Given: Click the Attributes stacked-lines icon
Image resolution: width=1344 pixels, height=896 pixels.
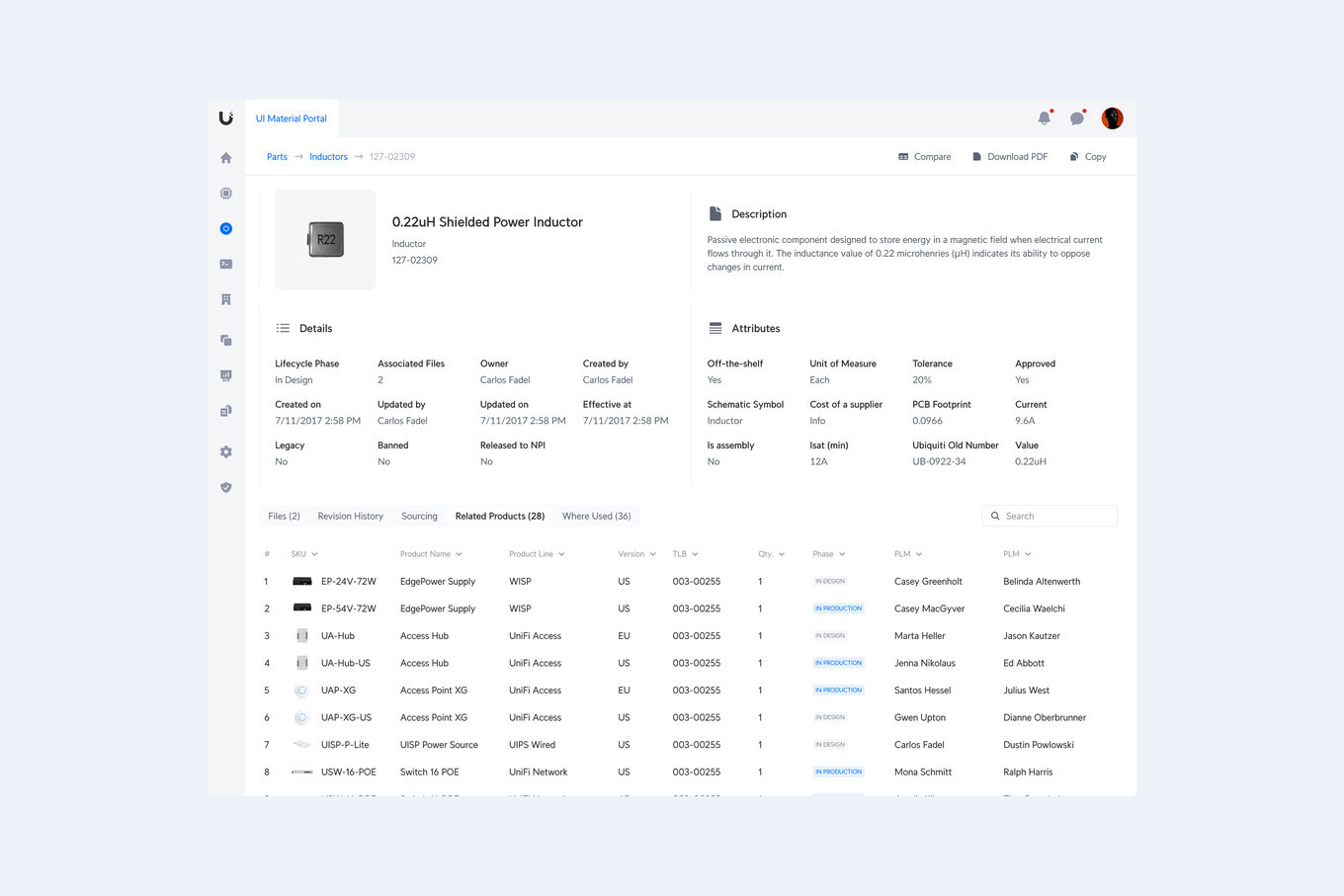Looking at the screenshot, I should coord(715,328).
